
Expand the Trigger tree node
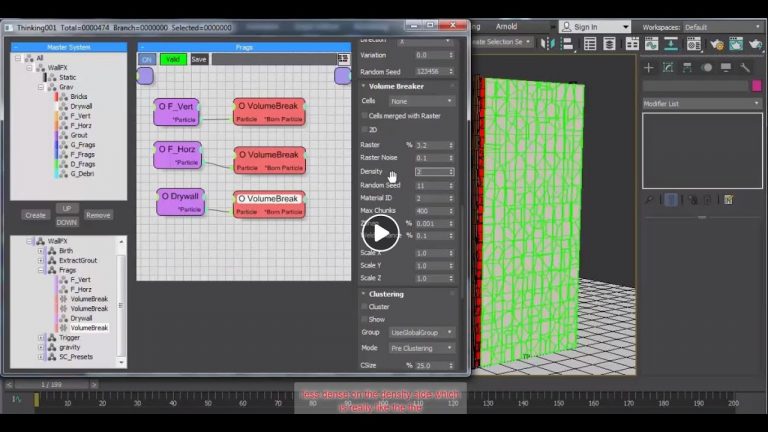pyautogui.click(x=41, y=337)
